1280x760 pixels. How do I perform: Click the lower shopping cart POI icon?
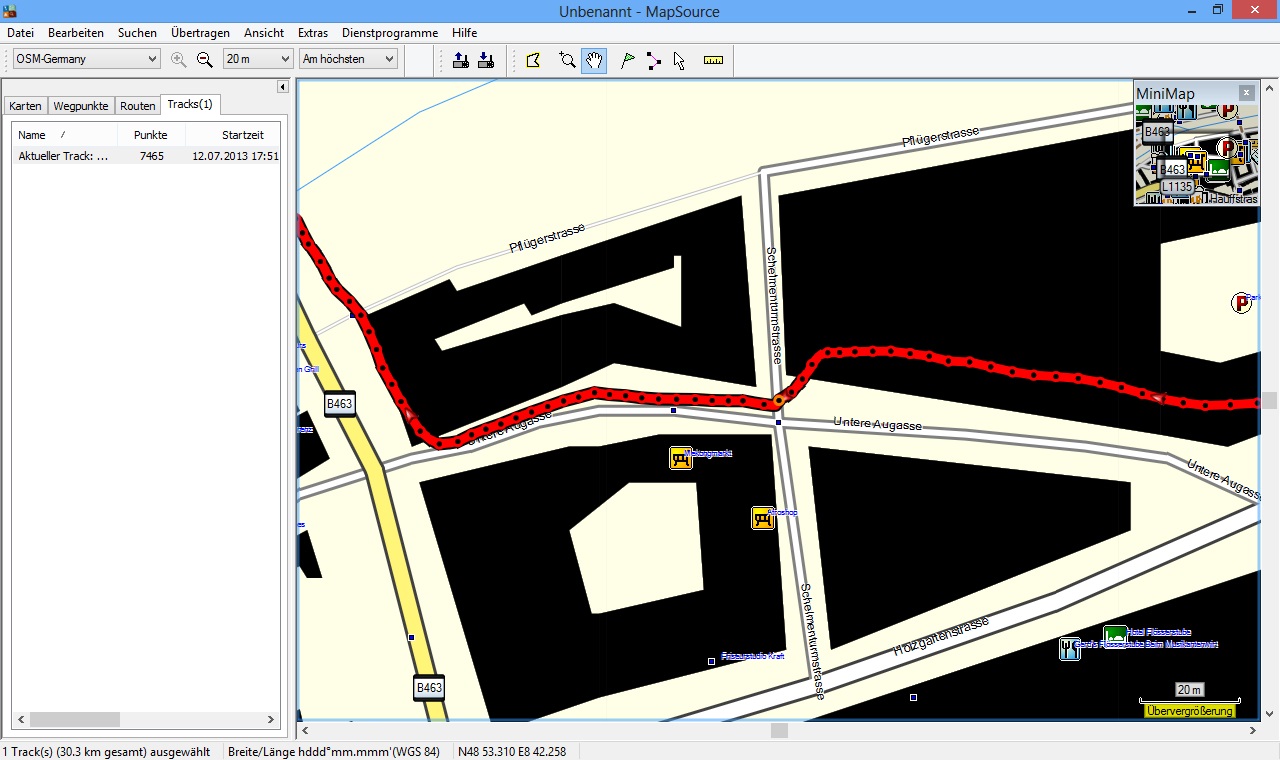763,517
